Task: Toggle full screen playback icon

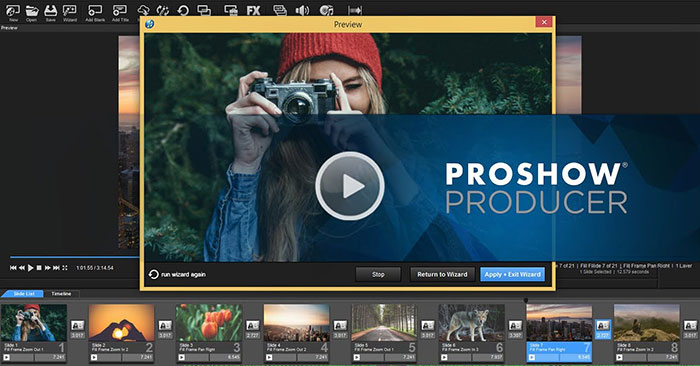Action: [x=65, y=268]
